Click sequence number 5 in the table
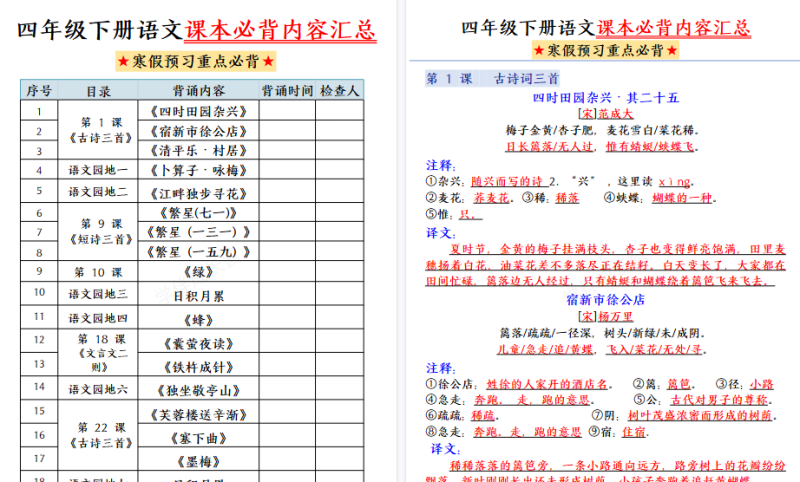Screen dimensions: 800x482 click(x=39, y=191)
